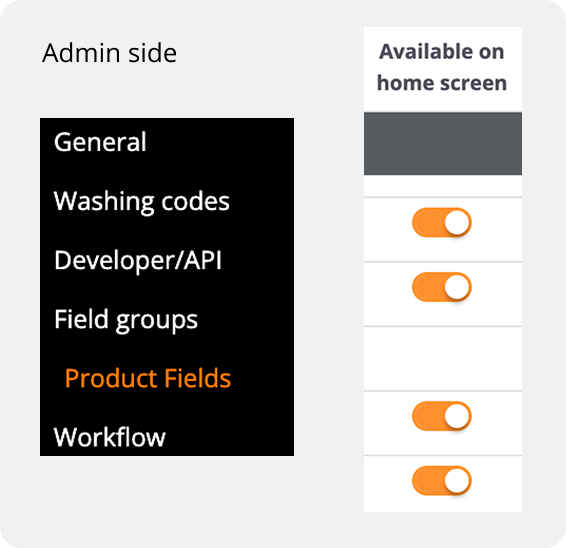Open the General menu item
566x548 pixels.
pos(100,142)
